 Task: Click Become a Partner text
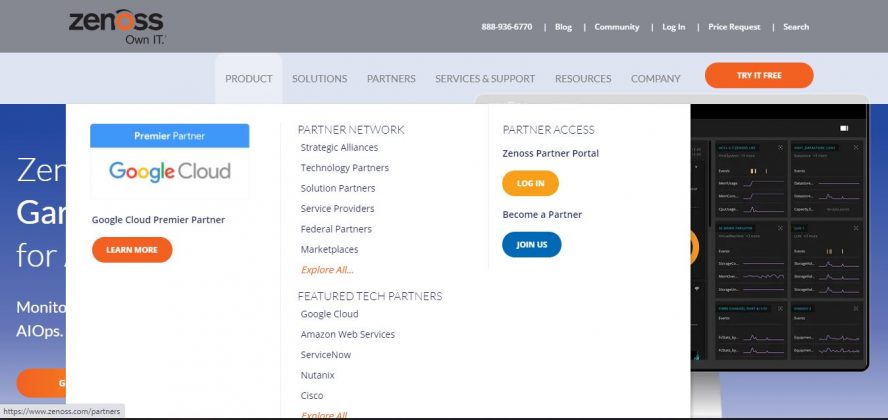tap(542, 214)
